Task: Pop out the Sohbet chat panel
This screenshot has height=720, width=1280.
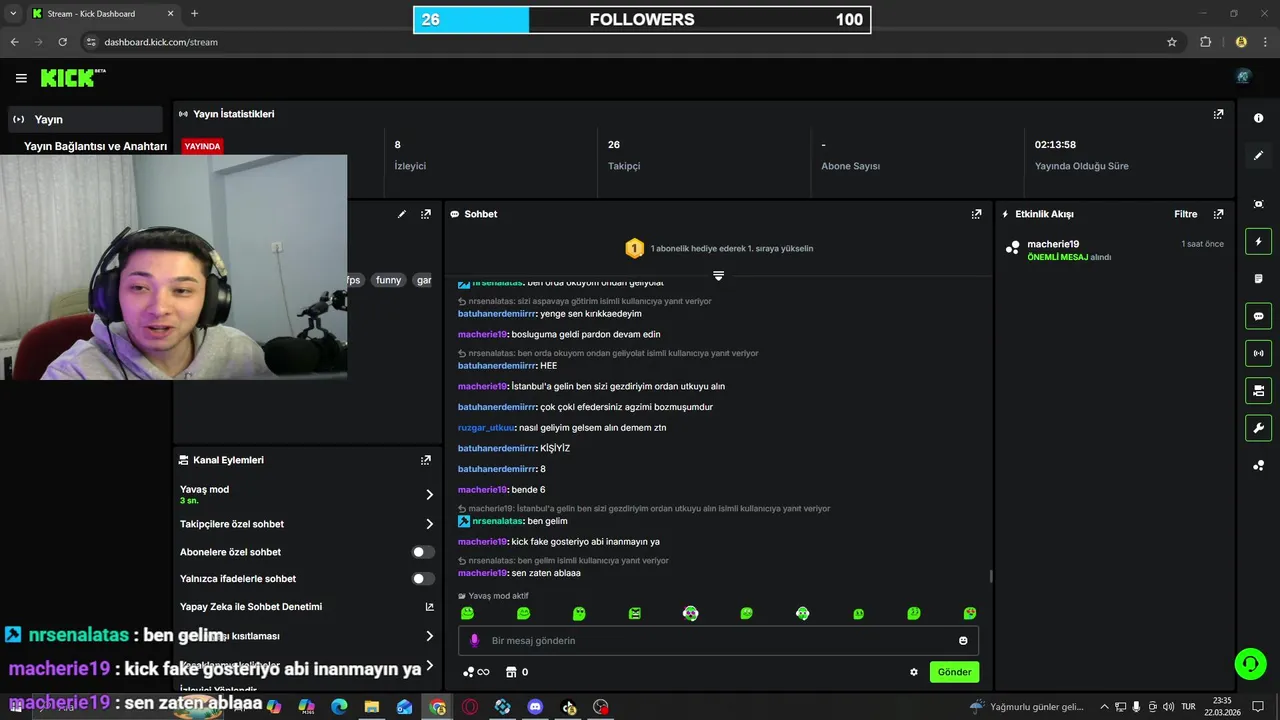Action: pyautogui.click(x=976, y=214)
